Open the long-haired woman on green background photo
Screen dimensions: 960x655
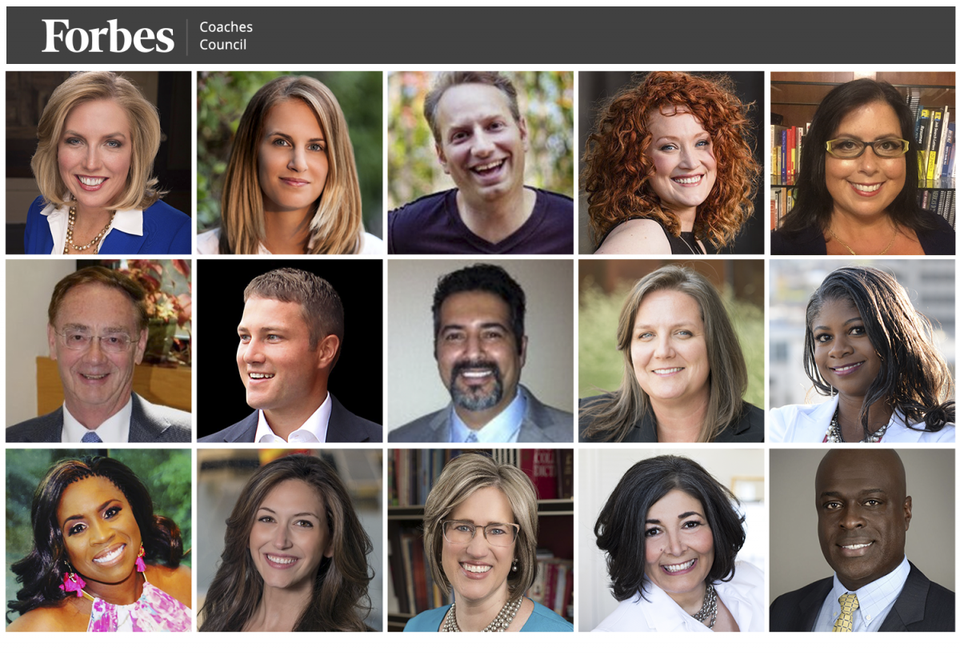pos(290,163)
